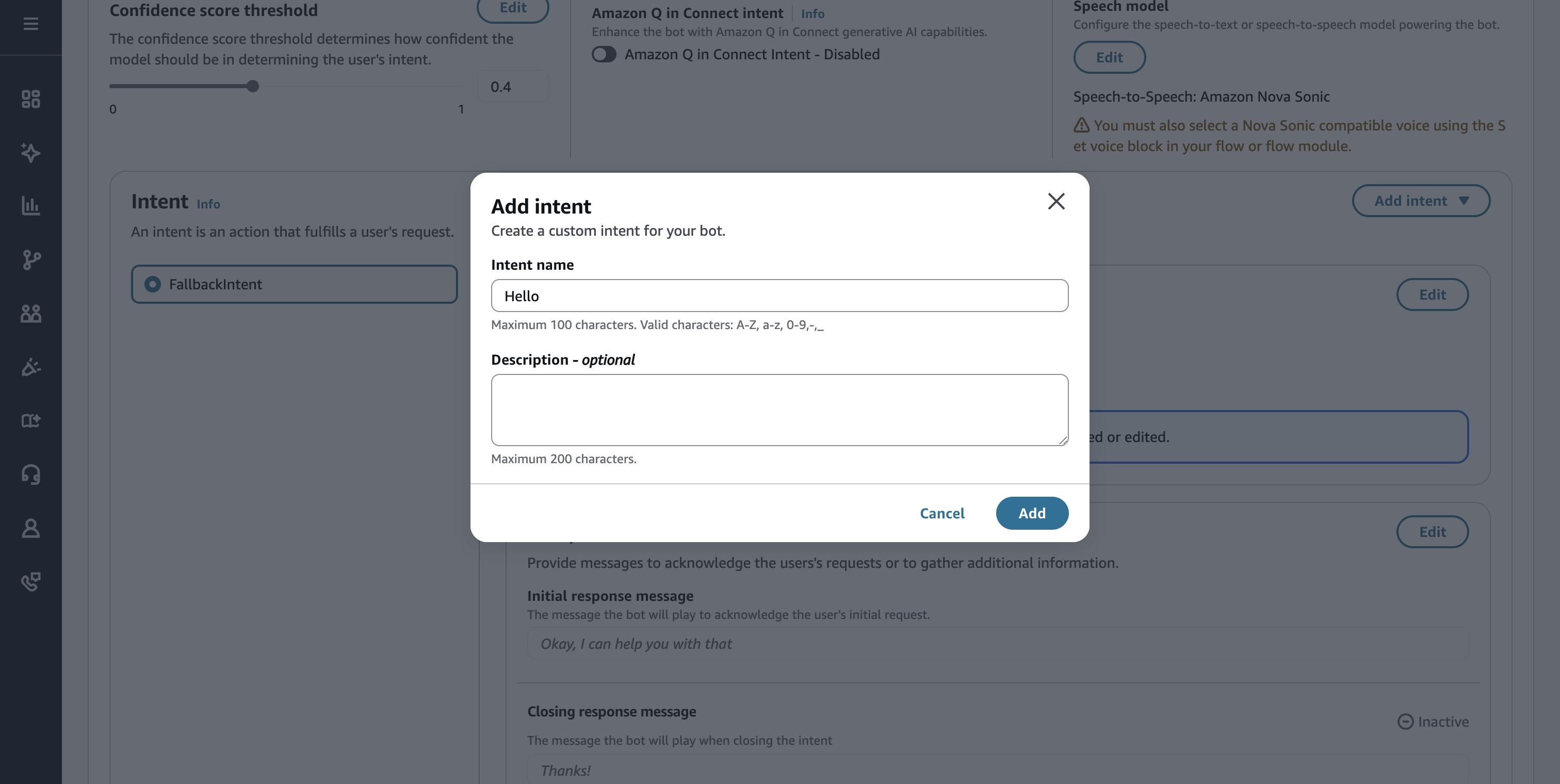1560x784 pixels.
Task: Click the Add button in dialog
Action: click(1031, 513)
